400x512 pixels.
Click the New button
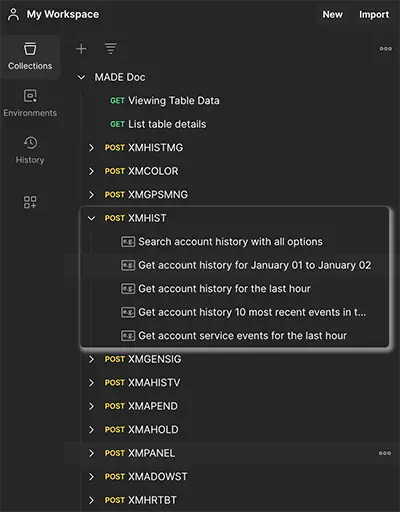pyautogui.click(x=332, y=15)
